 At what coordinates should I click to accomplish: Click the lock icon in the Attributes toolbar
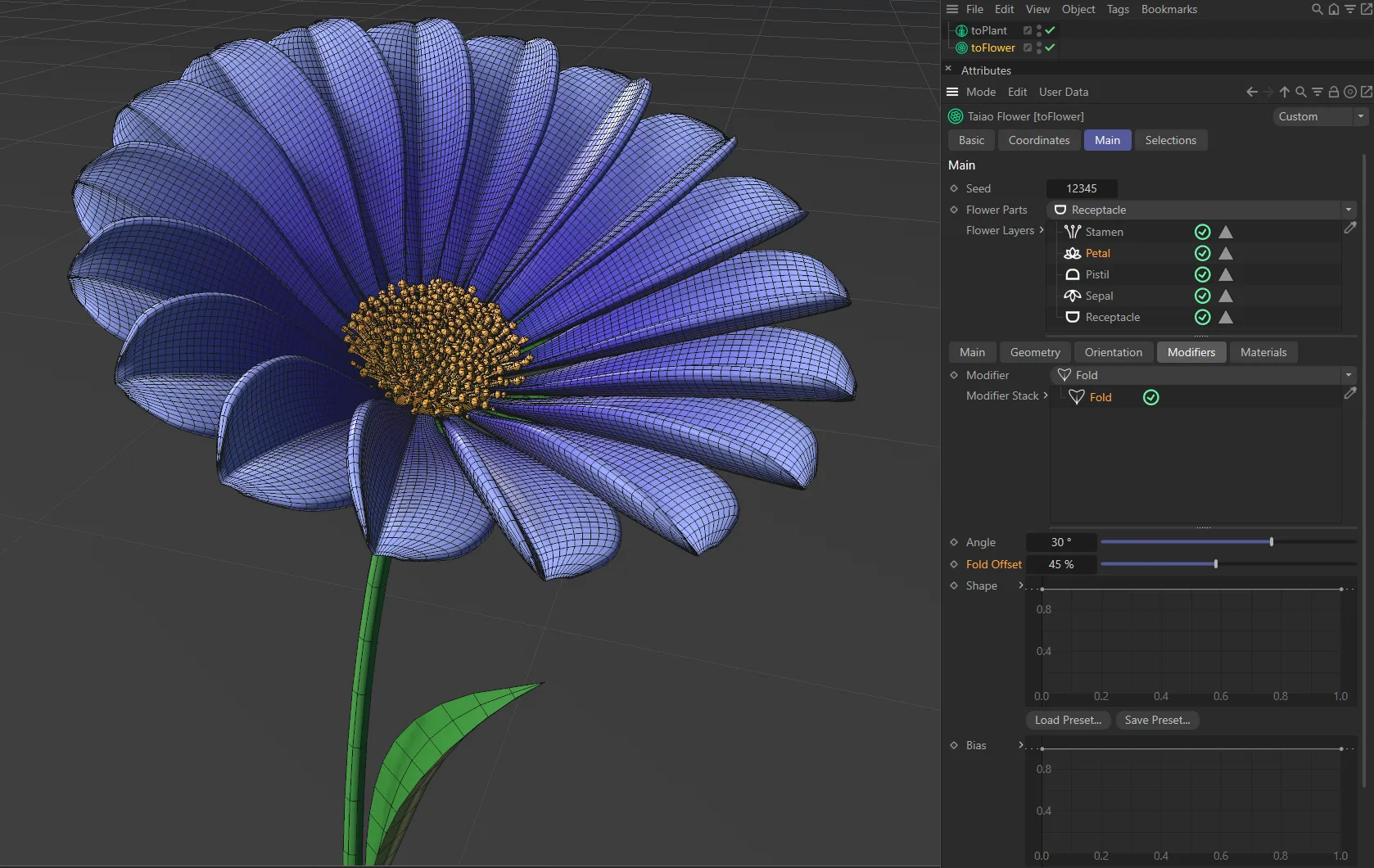(1333, 92)
